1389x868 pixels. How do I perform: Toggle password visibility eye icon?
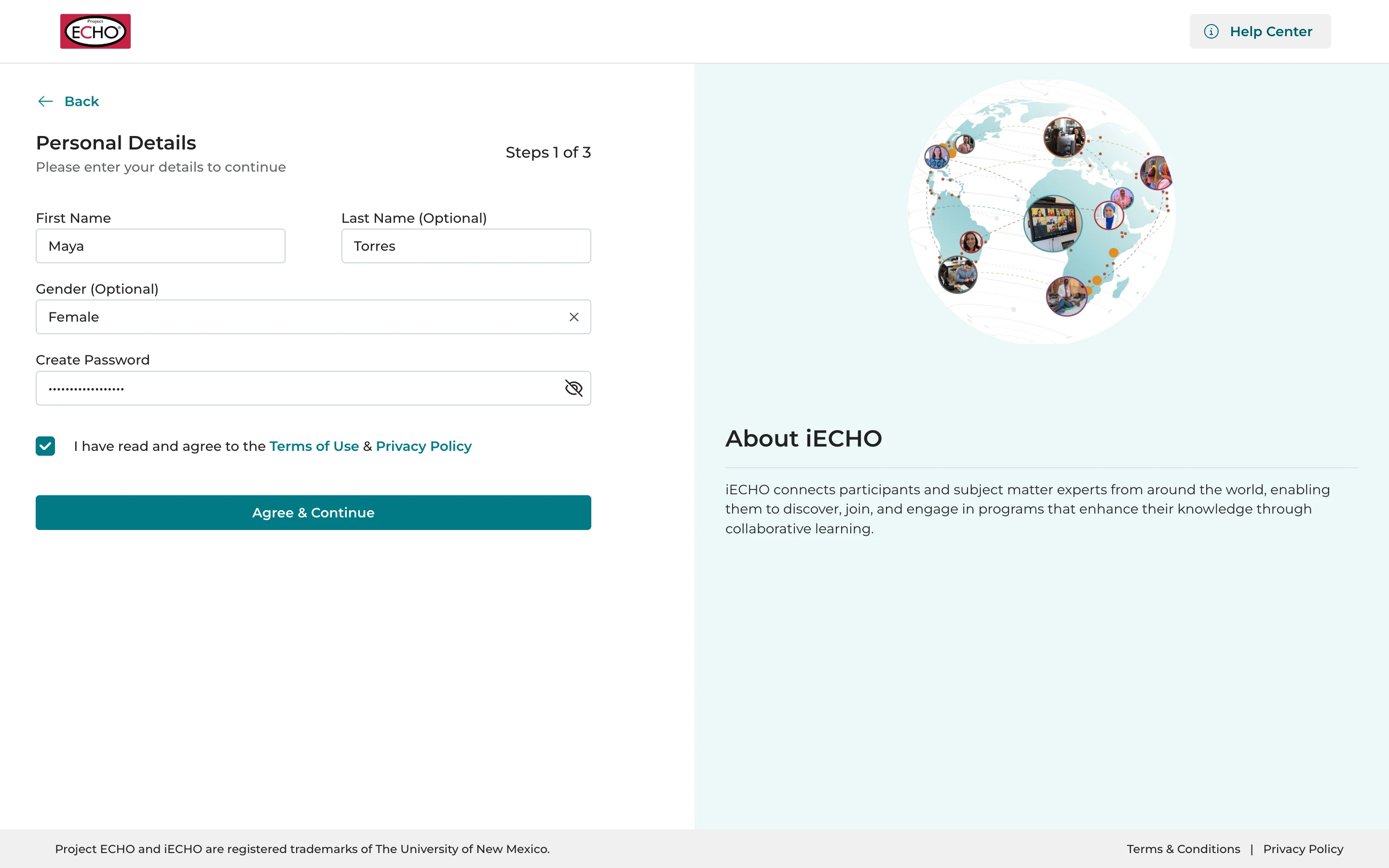tap(574, 389)
